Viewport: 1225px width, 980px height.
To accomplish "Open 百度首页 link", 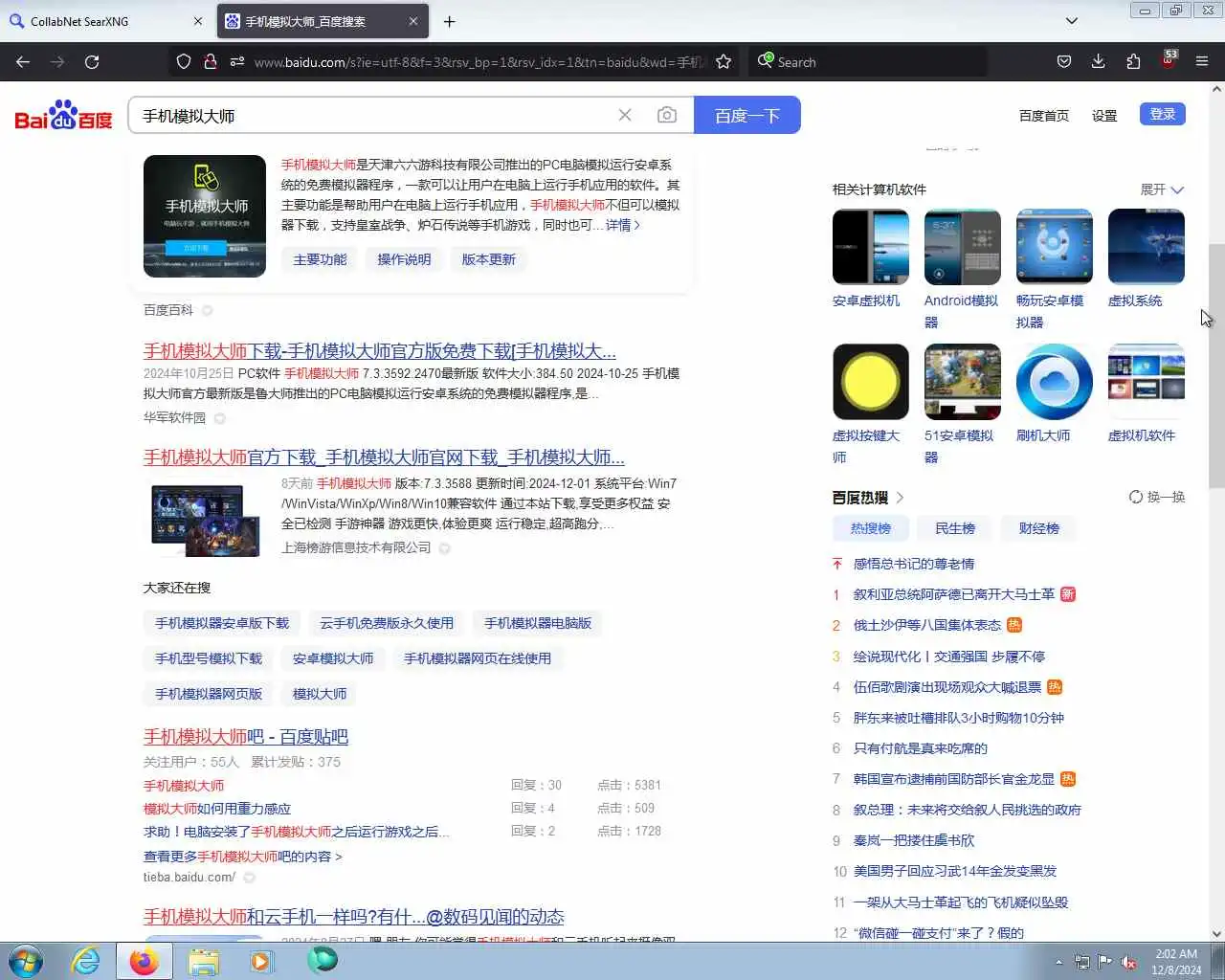I will (1044, 115).
